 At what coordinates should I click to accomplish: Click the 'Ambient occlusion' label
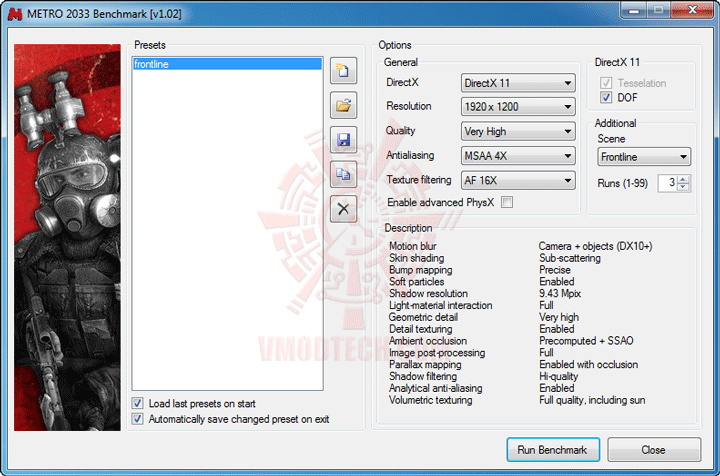428,341
